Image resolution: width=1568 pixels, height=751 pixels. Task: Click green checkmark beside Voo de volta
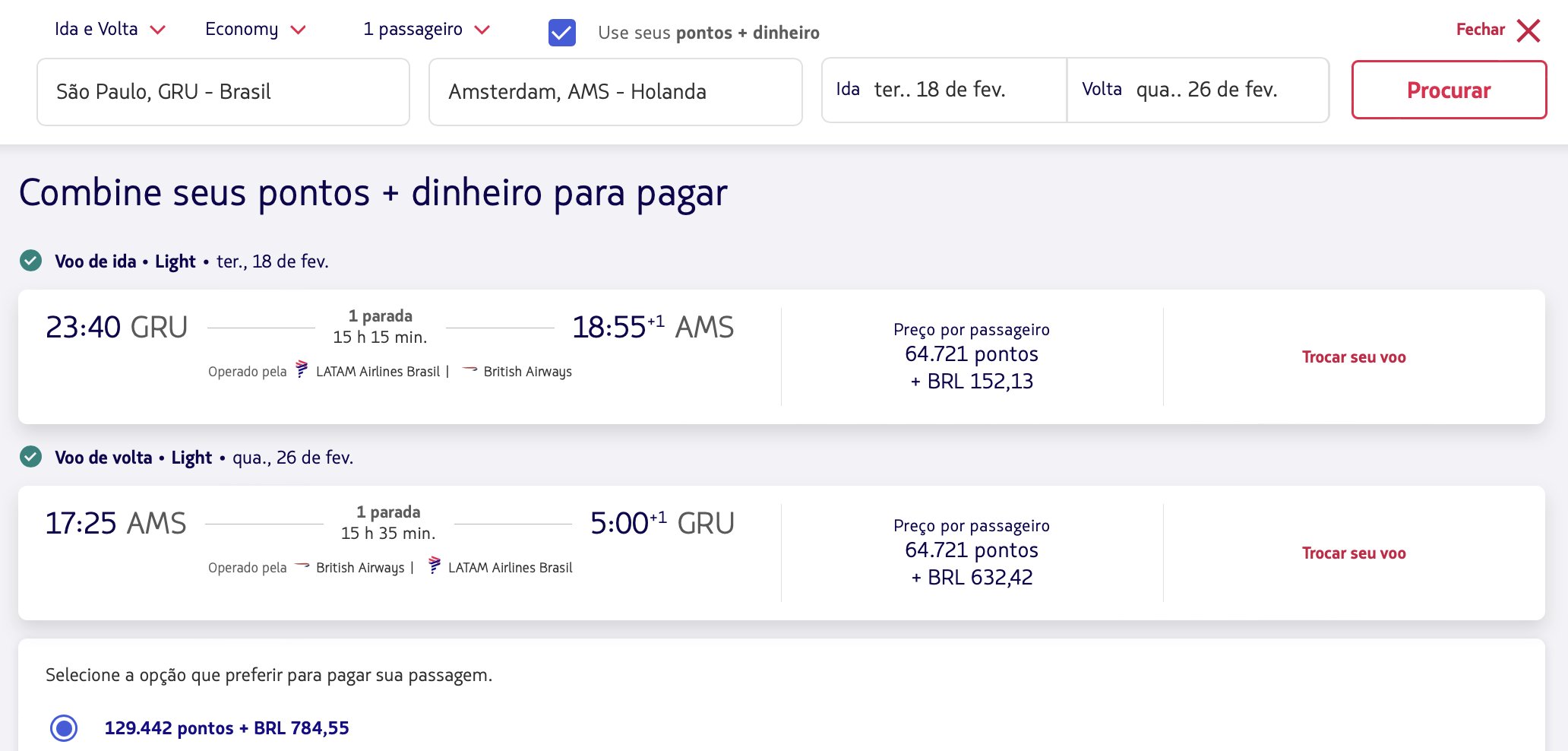(30, 457)
